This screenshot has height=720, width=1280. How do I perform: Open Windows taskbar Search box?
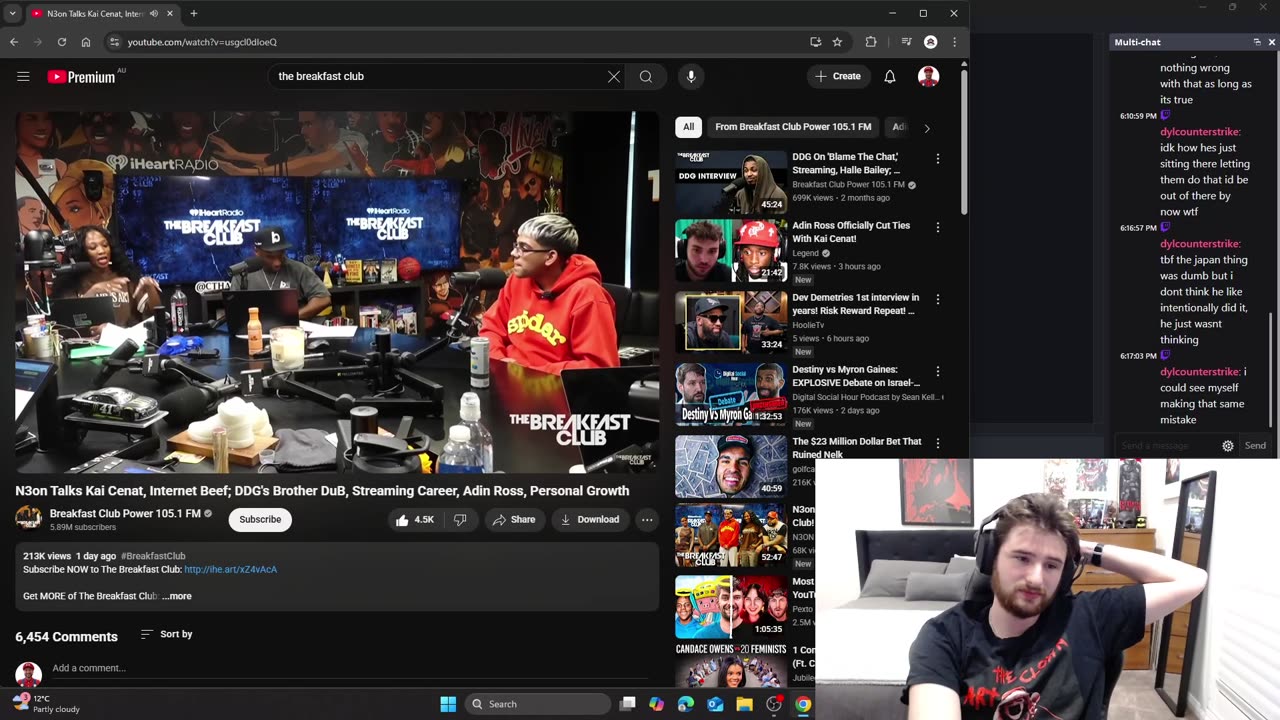pos(539,704)
